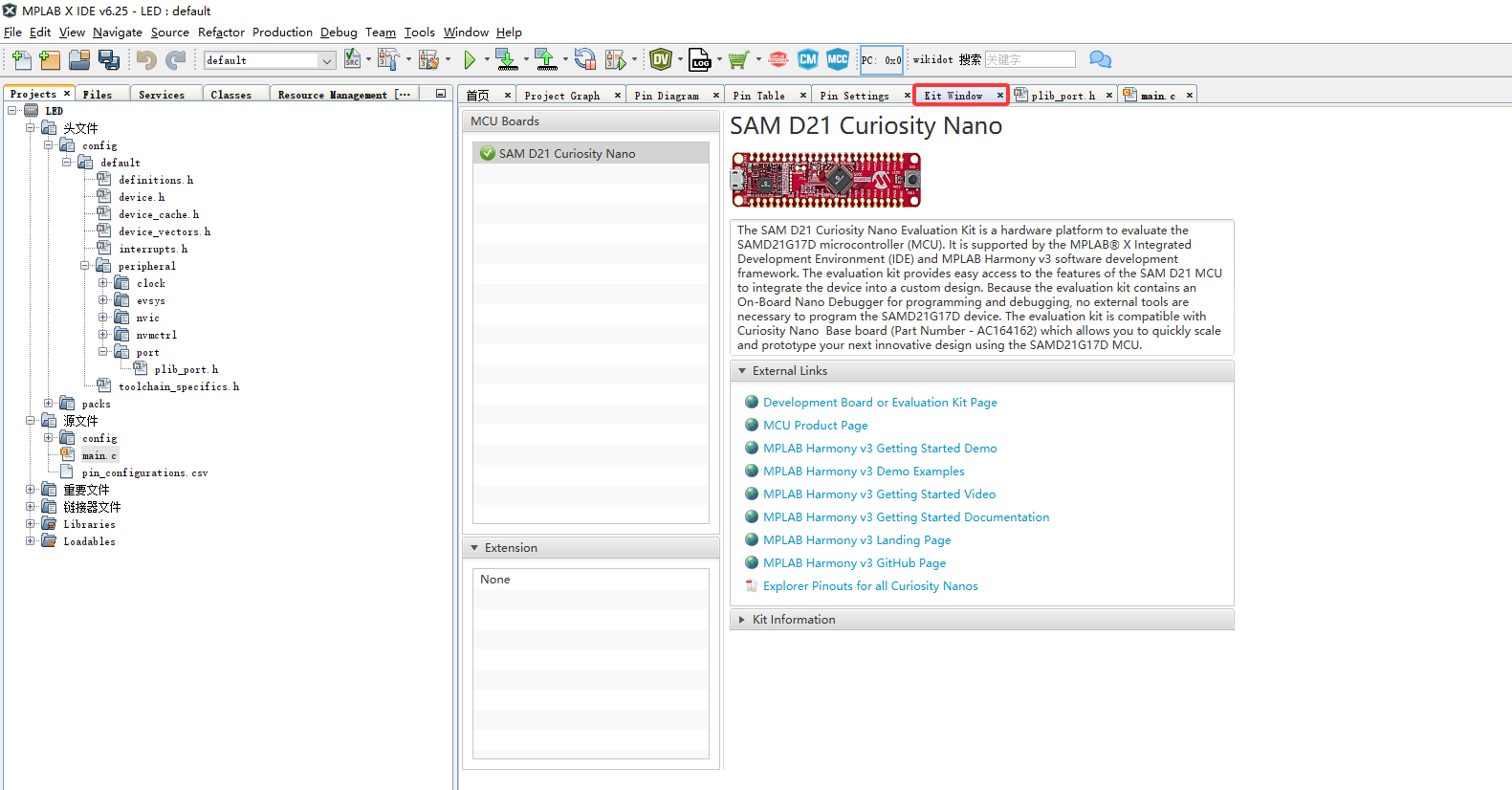Screen dimensions: 1512x790
Task: Click the chat bubbles icon
Action: click(x=1101, y=59)
